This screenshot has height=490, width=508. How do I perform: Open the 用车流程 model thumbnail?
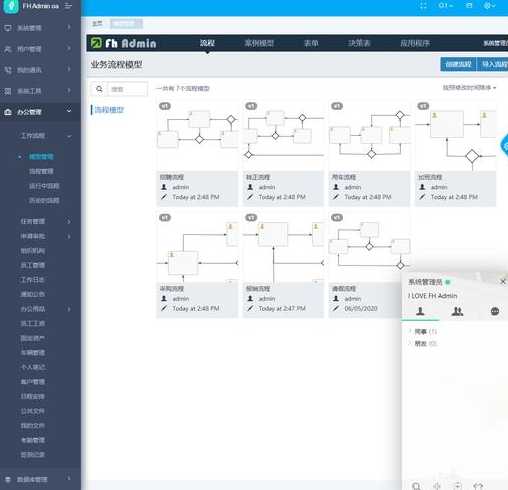coord(369,135)
